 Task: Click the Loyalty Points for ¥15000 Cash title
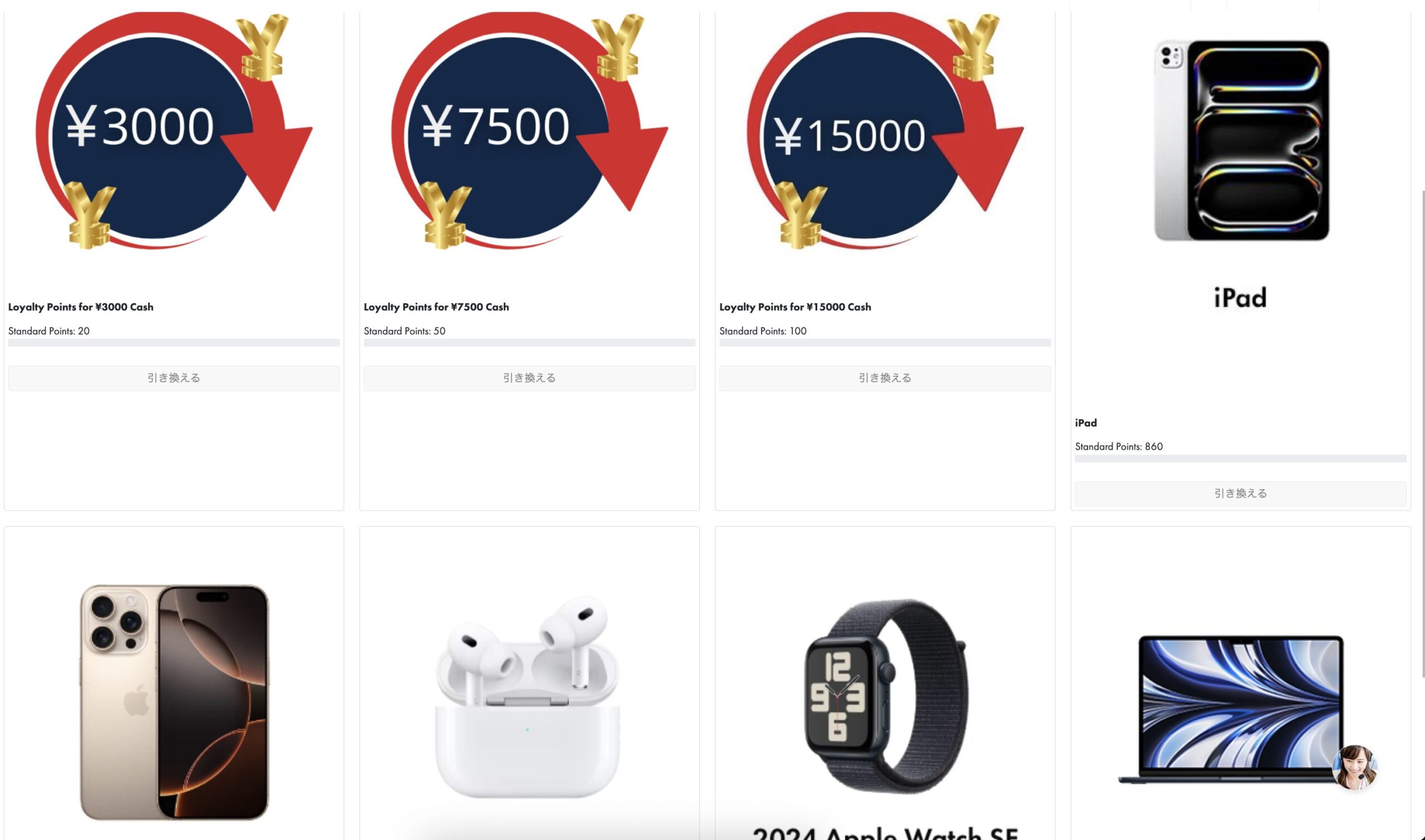pos(795,307)
